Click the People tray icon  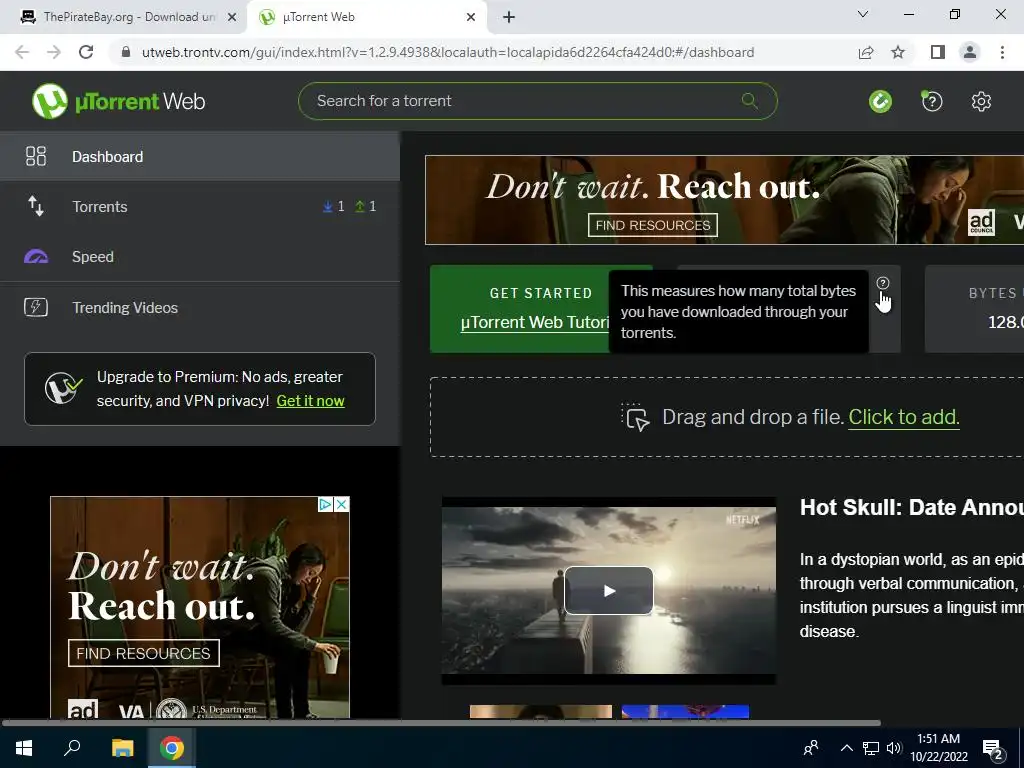[x=811, y=748]
